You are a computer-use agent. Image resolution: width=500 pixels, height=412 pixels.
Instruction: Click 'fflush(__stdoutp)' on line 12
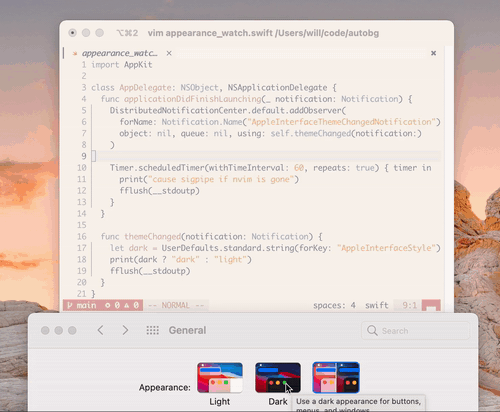click(159, 191)
